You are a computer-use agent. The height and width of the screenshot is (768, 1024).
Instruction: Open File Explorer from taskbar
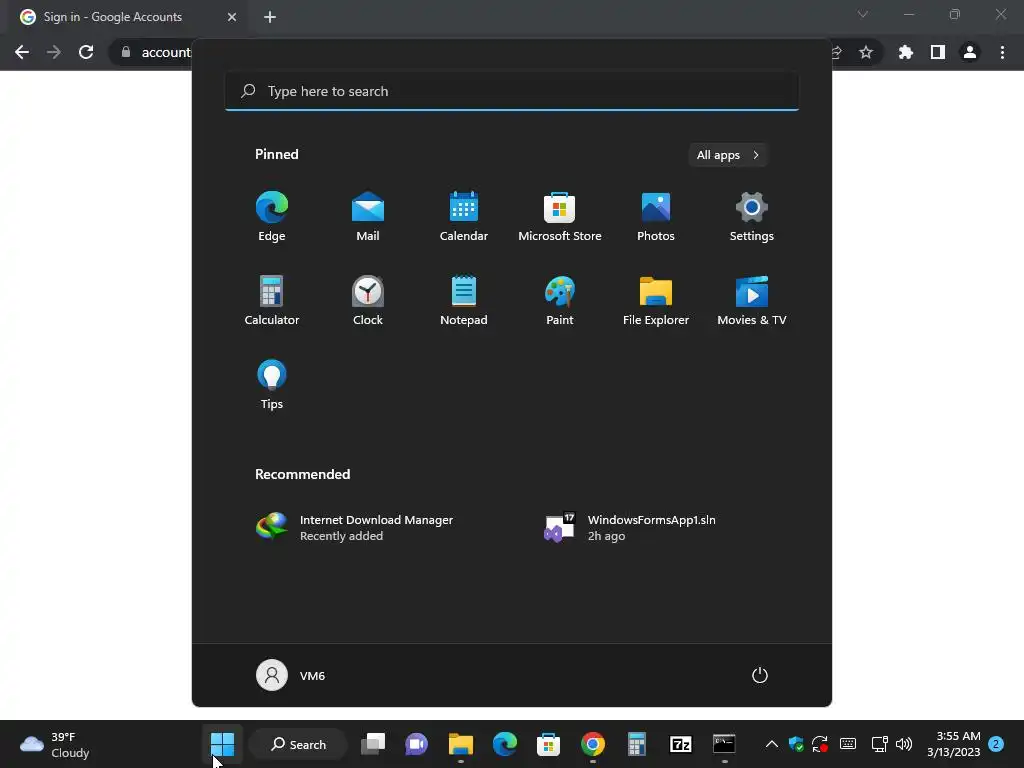pyautogui.click(x=461, y=744)
